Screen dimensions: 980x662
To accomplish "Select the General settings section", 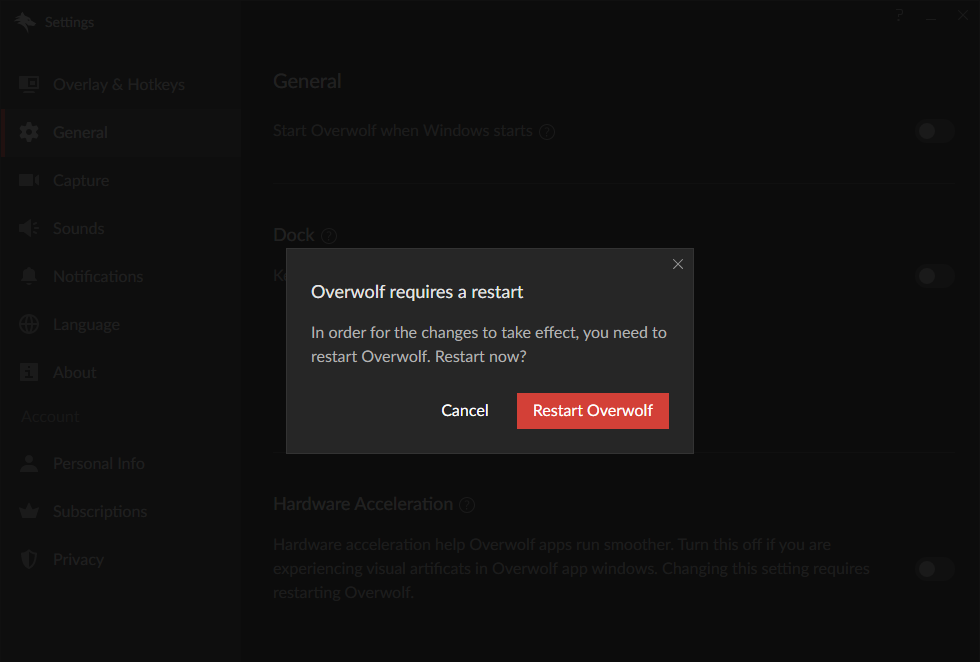I will pos(121,133).
